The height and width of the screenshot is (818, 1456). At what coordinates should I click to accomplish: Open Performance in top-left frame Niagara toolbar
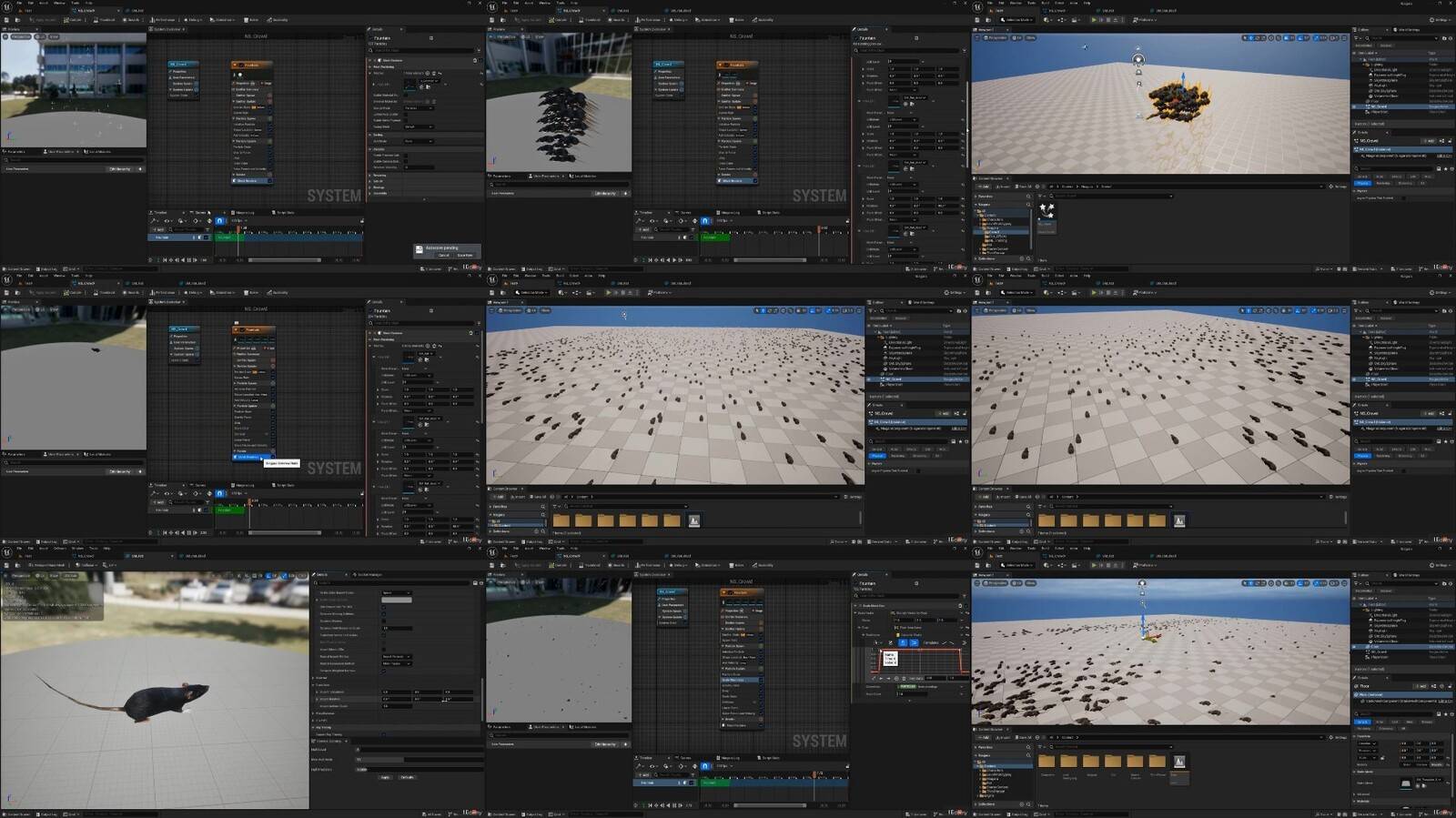pos(162,20)
